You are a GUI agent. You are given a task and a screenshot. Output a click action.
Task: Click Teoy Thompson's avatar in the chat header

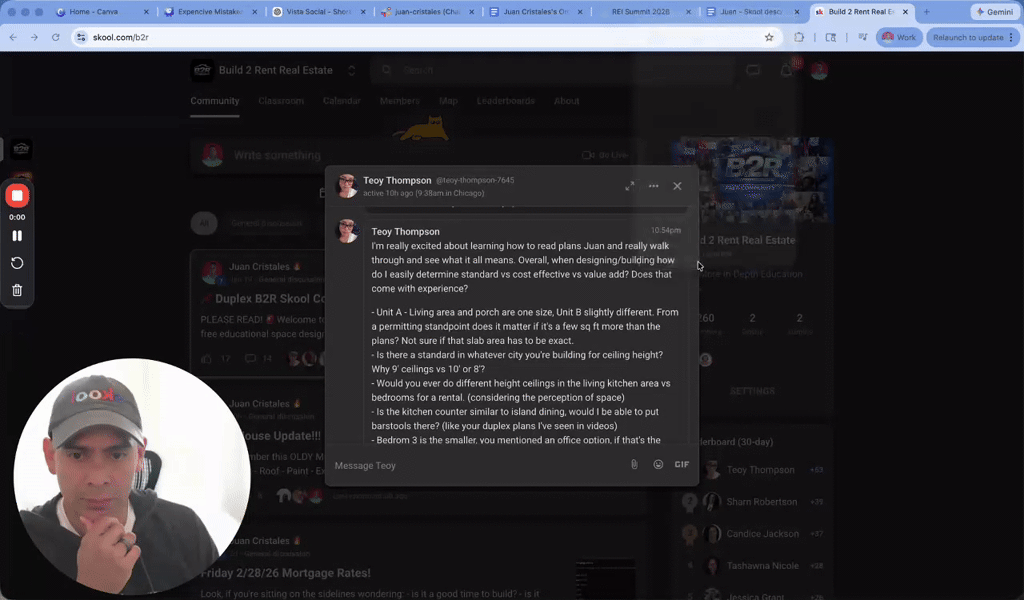[347, 186]
